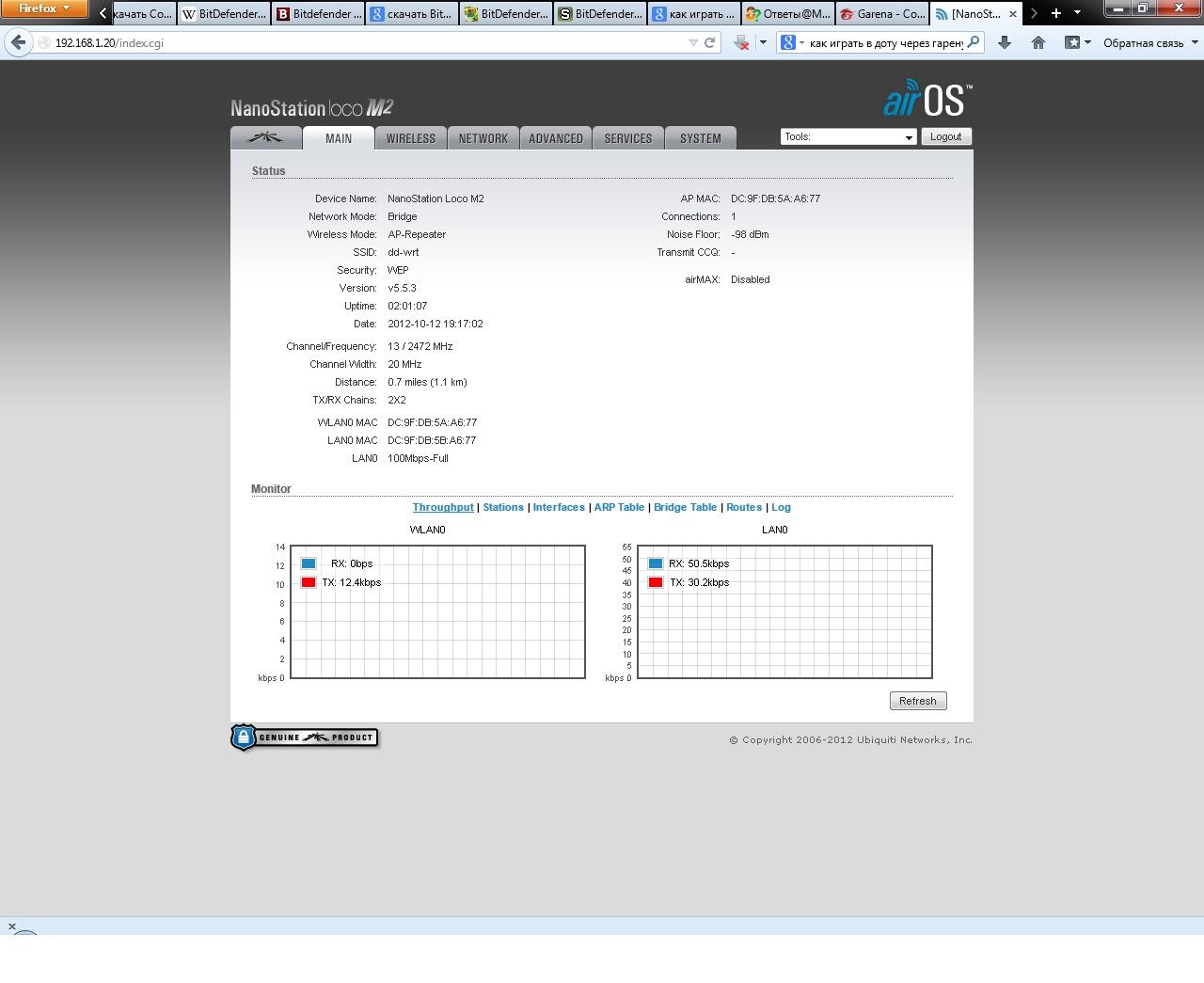Viewport: 1204px width, 983px height.
Task: Close the [NanoSt... tab
Action: click(1013, 14)
